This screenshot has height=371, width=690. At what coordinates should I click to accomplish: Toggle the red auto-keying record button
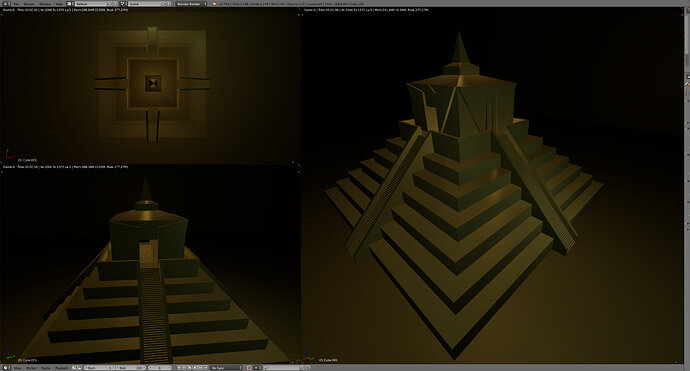coord(249,367)
